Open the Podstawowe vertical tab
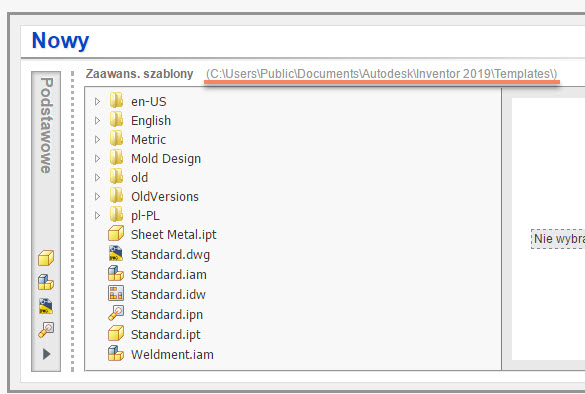585x394 pixels. click(x=46, y=125)
